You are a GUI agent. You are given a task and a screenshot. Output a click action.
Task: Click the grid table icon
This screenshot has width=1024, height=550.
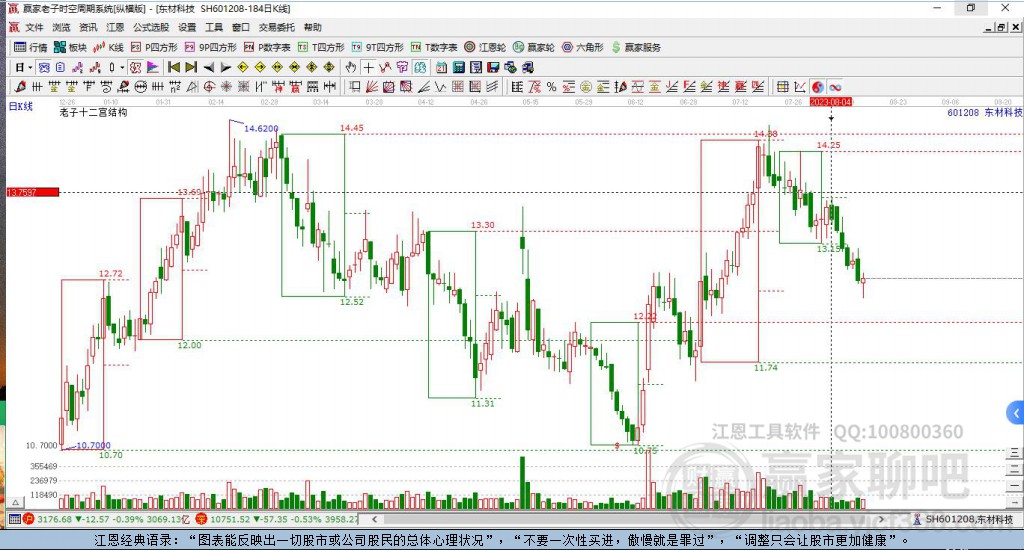point(782,87)
